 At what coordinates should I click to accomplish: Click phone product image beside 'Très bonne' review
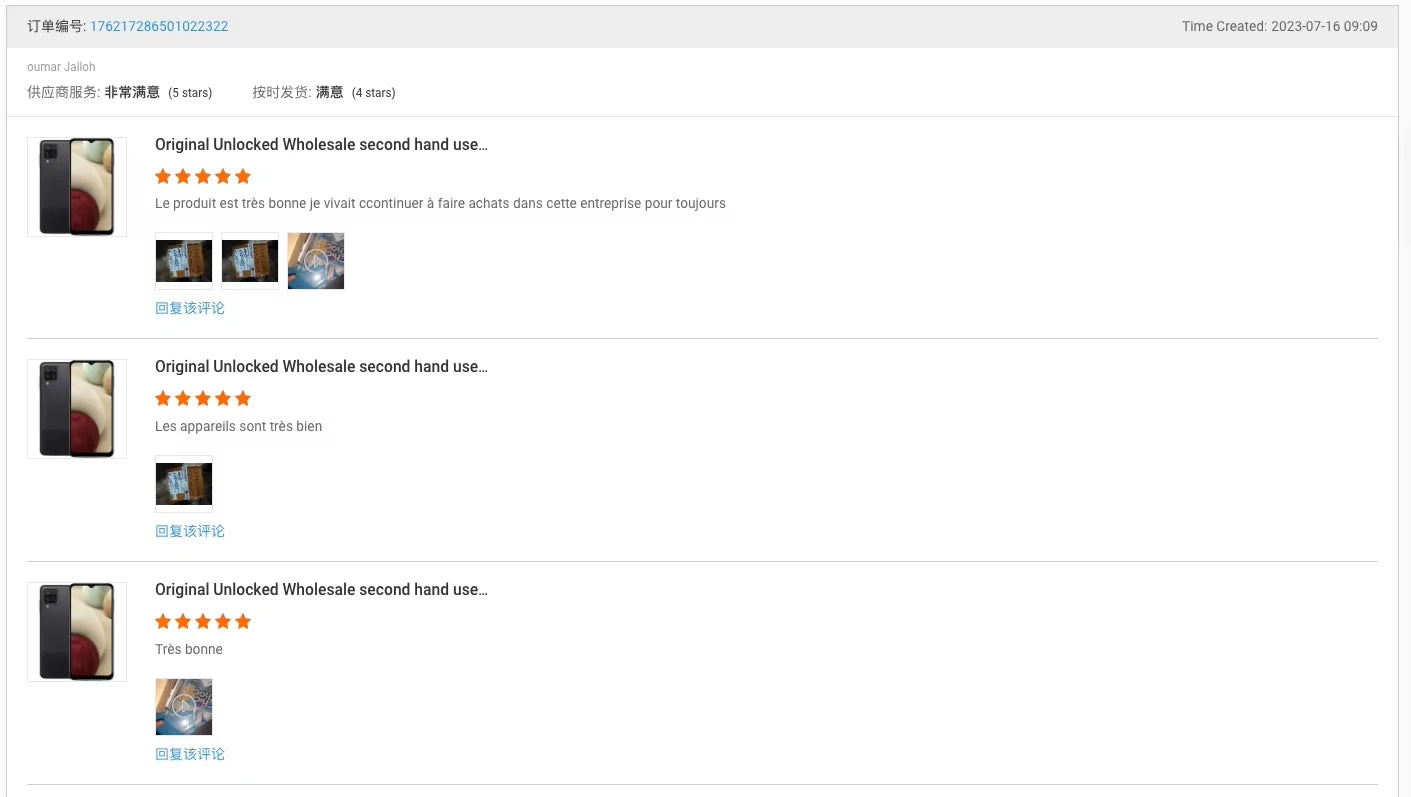click(x=77, y=632)
